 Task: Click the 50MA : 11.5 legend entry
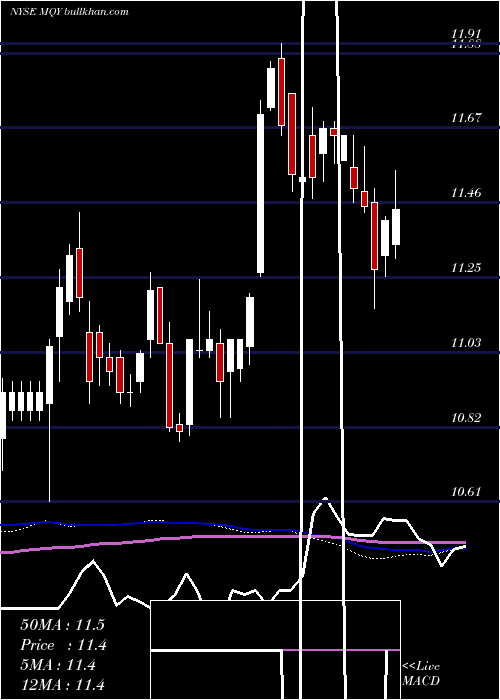pyautogui.click(x=62, y=625)
